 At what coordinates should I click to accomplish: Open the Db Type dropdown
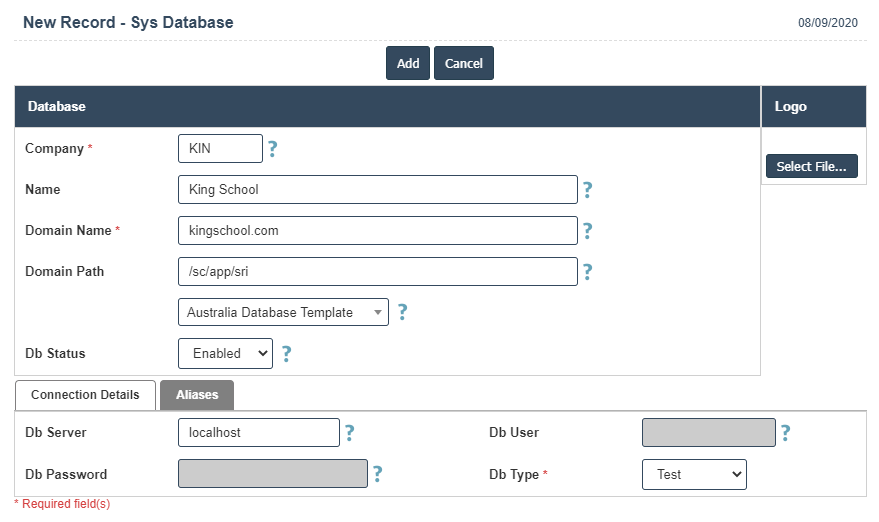tap(694, 474)
